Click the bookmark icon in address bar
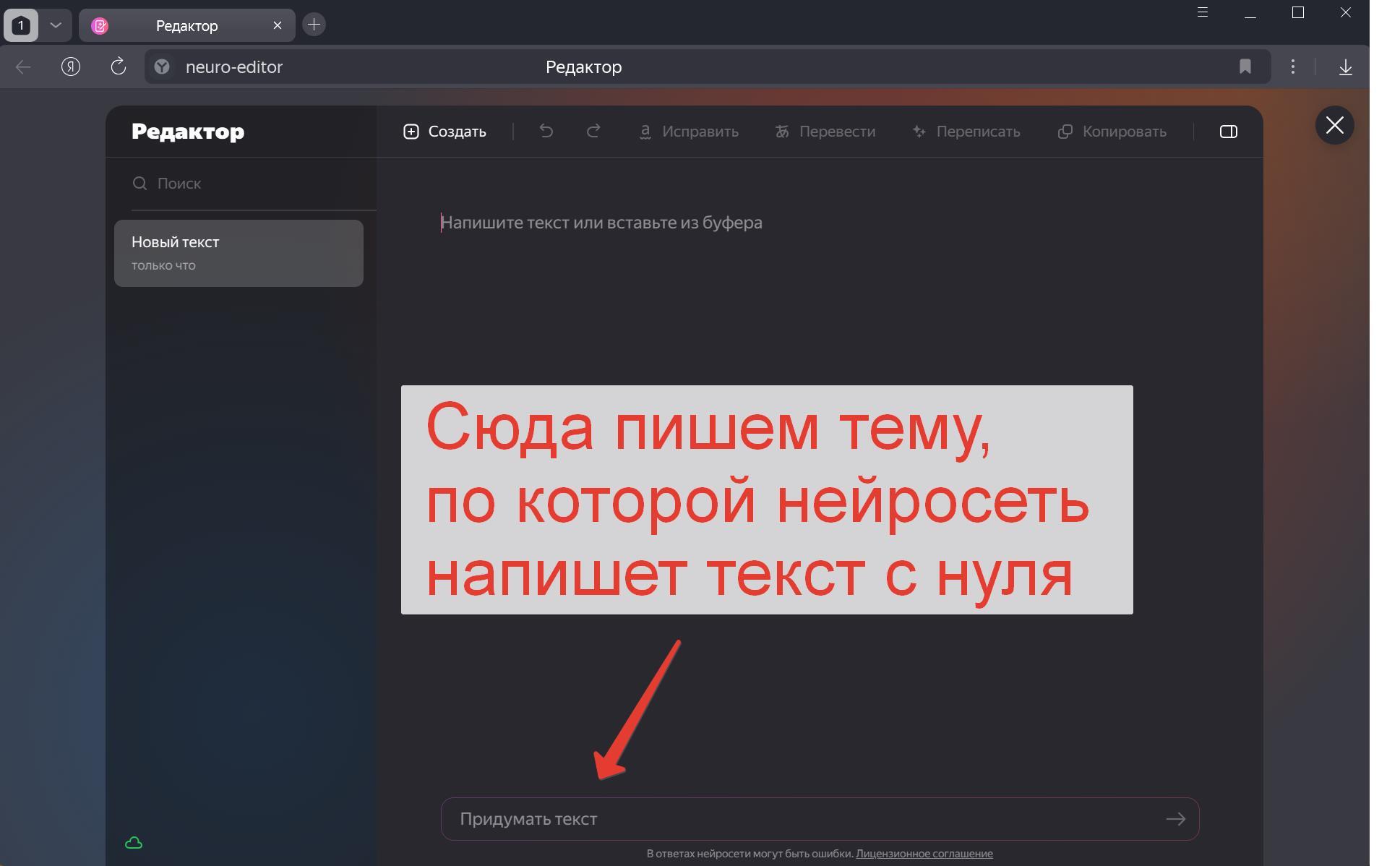This screenshot has height=866, width=1400. click(x=1245, y=67)
